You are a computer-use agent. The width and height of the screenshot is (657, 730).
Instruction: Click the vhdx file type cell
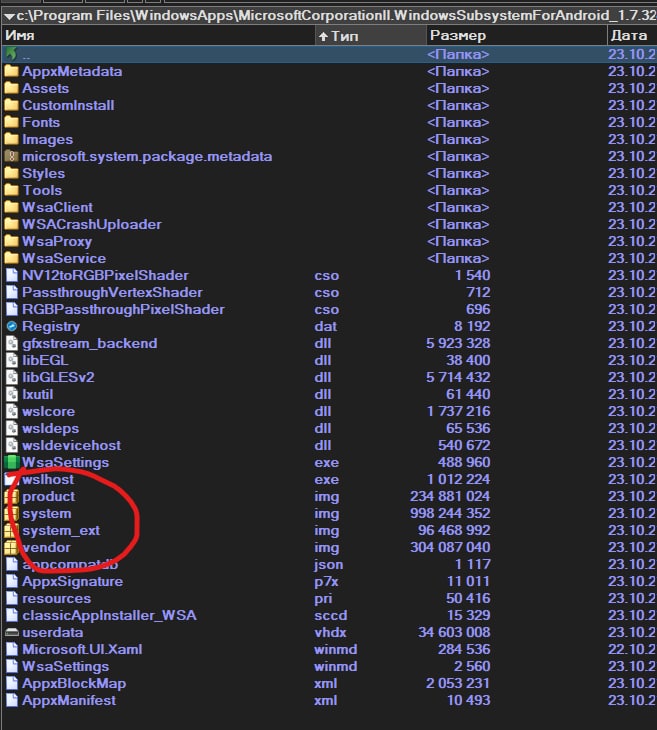[330, 632]
